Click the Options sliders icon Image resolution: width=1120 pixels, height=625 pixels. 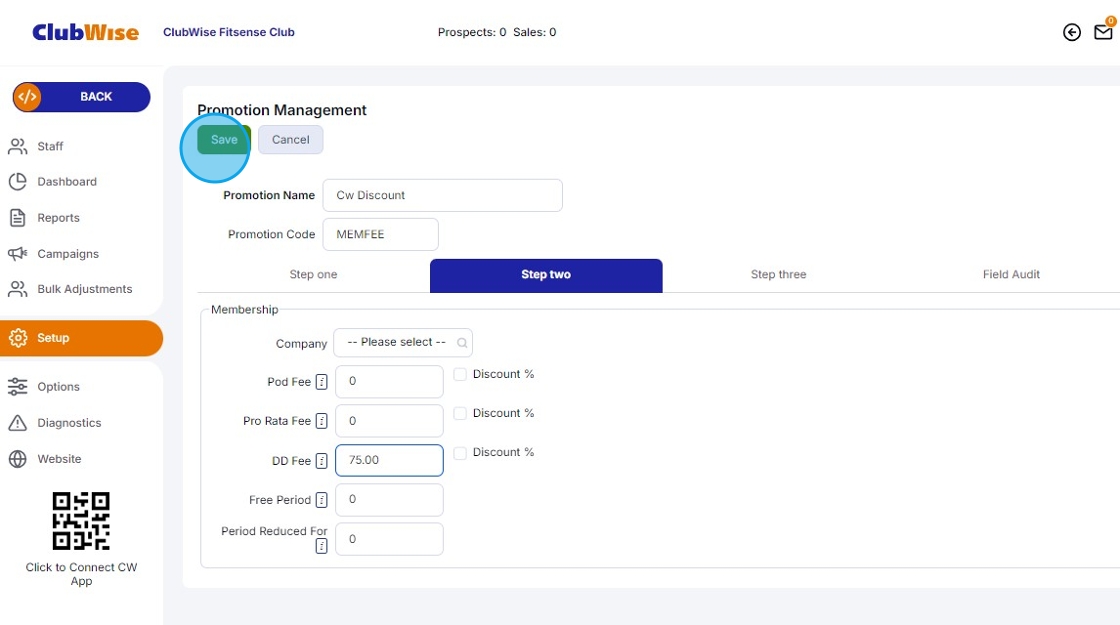[18, 386]
